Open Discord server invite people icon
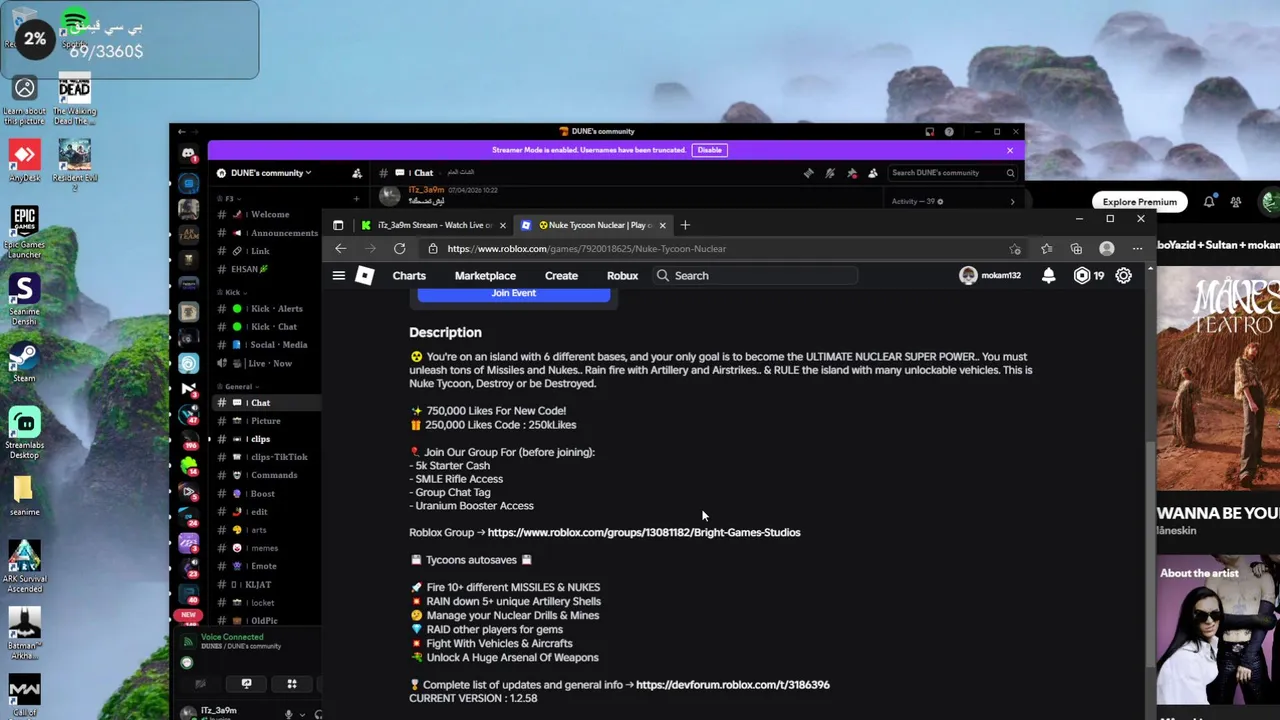Screen dimensions: 1280x720 [x=357, y=173]
